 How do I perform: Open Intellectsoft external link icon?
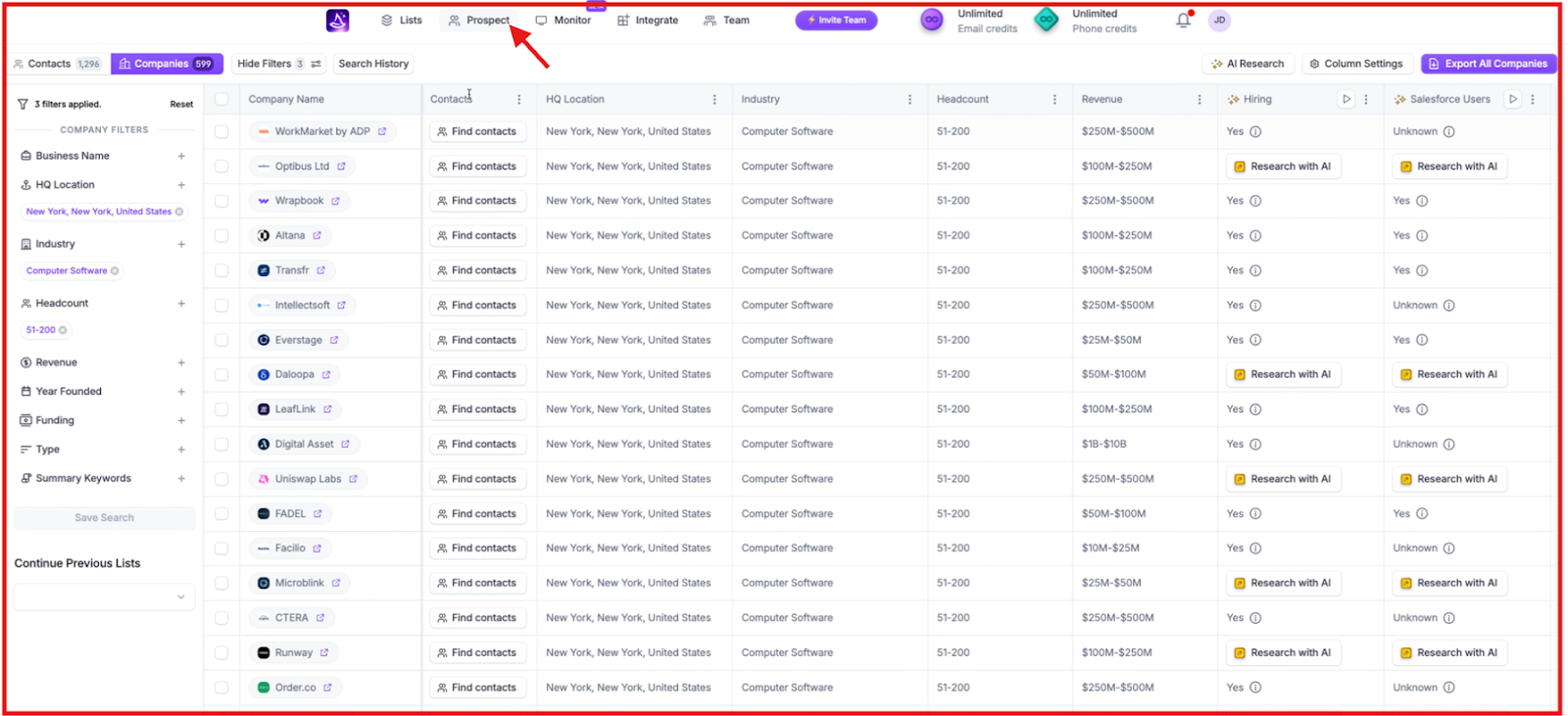point(341,306)
